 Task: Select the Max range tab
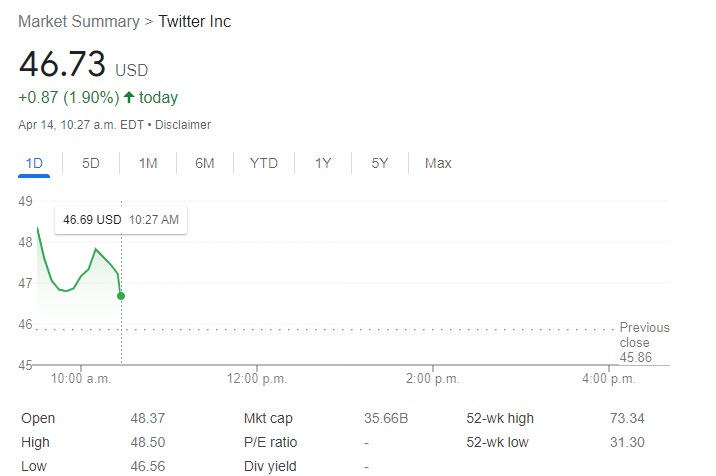(438, 163)
